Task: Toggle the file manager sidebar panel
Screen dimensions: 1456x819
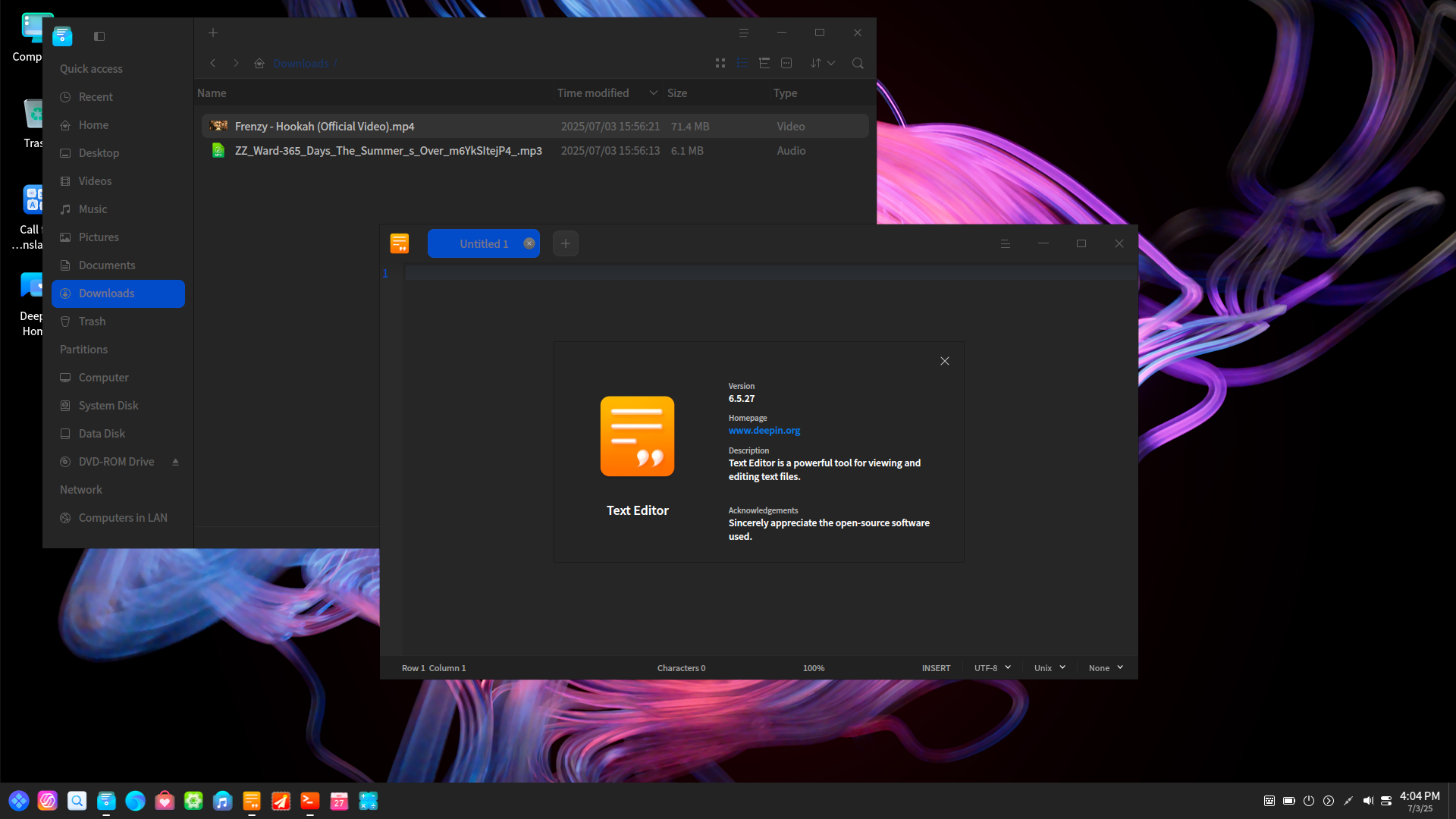Action: click(x=99, y=36)
